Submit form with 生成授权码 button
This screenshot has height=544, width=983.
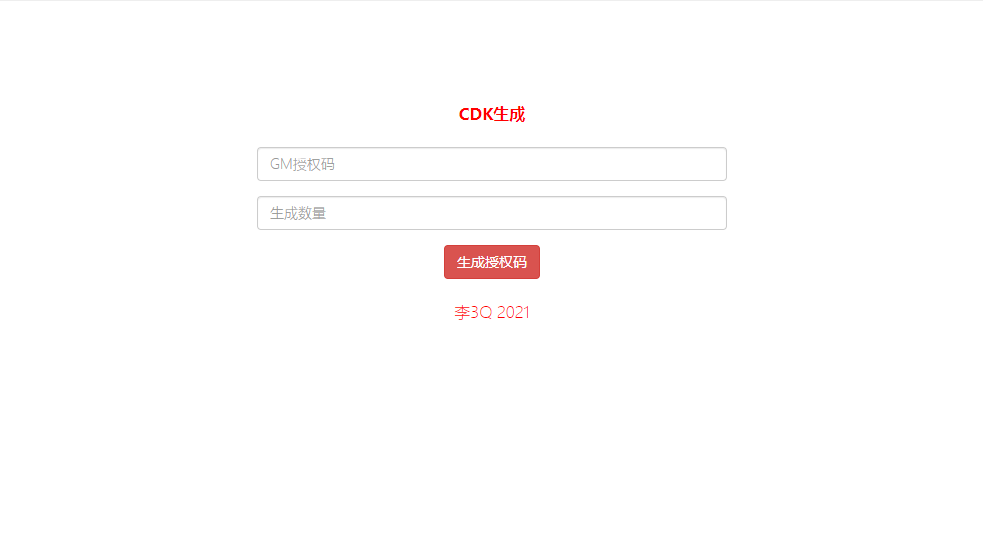click(x=492, y=262)
